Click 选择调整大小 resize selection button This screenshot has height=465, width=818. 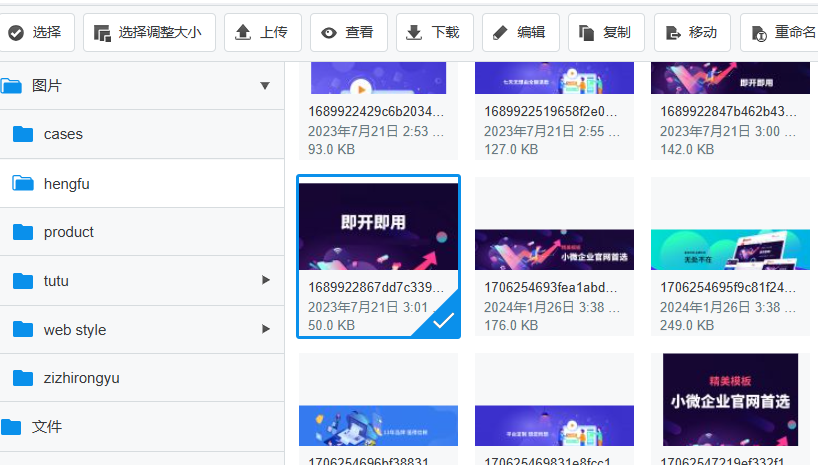(x=148, y=32)
